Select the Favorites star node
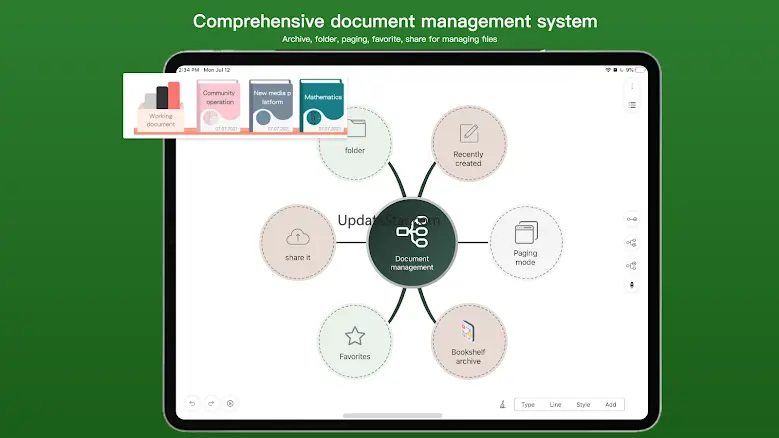The image size is (779, 438). click(x=355, y=342)
